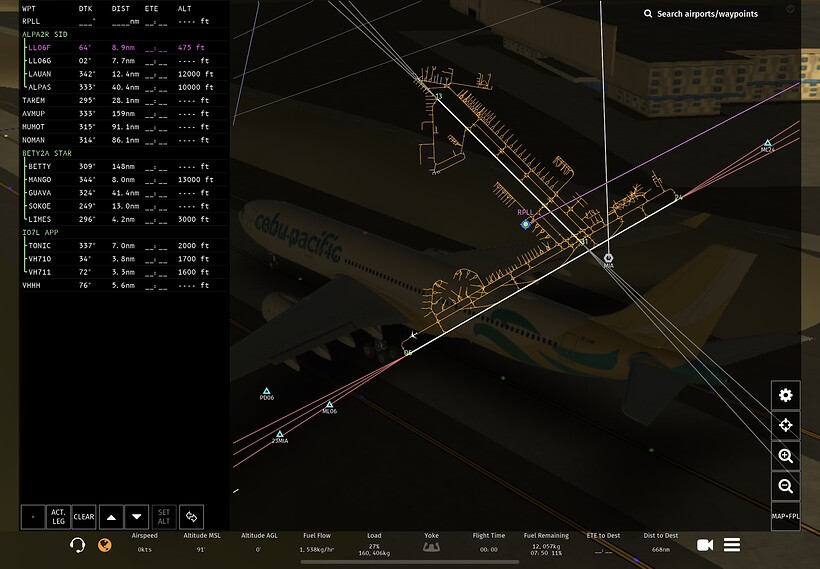Select the VH710 waypoint row
Image resolution: width=820 pixels, height=569 pixels.
pos(124,259)
